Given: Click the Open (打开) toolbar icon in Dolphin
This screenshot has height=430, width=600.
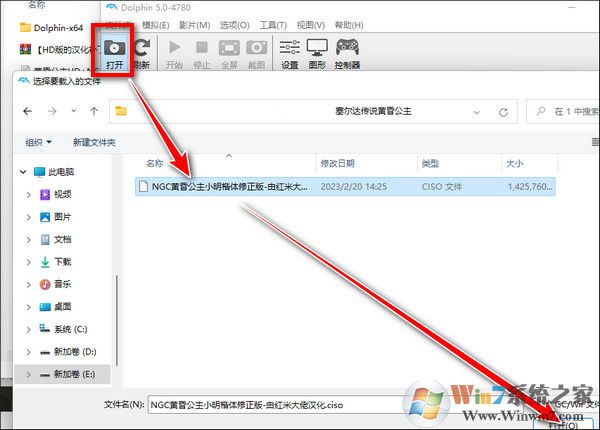Looking at the screenshot, I should coord(114,53).
